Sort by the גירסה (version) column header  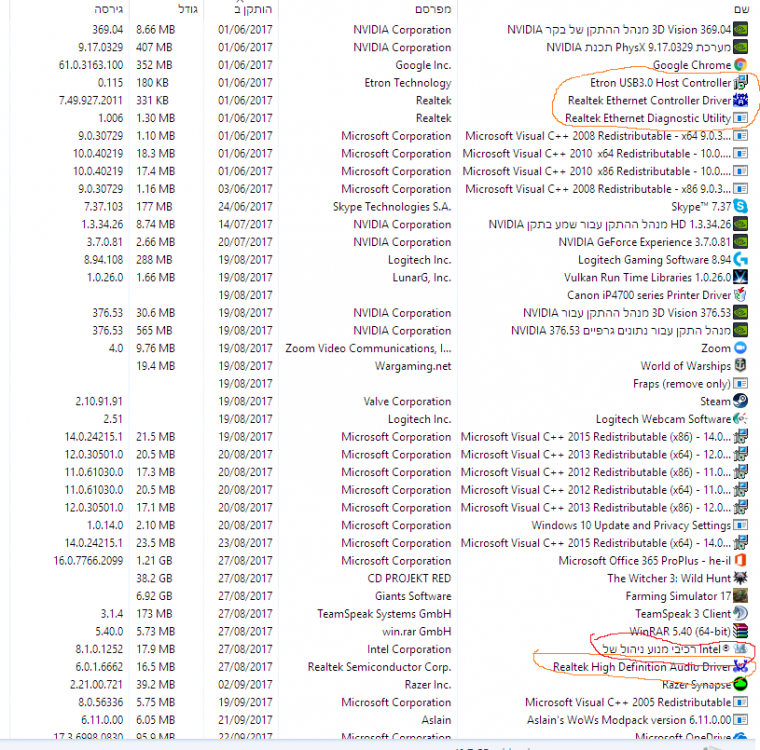[x=109, y=9]
